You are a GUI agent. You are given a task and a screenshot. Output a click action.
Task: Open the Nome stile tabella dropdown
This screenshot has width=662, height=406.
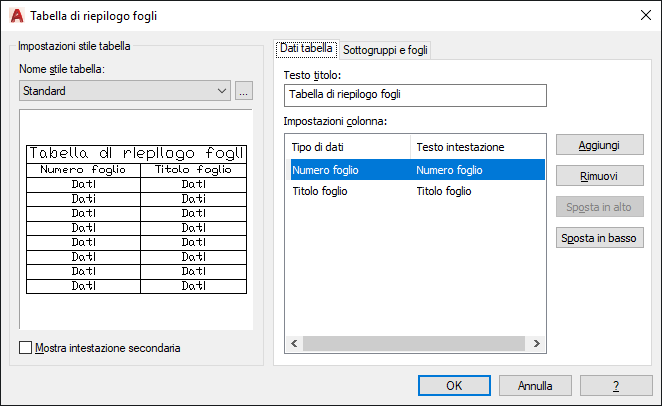pos(125,91)
